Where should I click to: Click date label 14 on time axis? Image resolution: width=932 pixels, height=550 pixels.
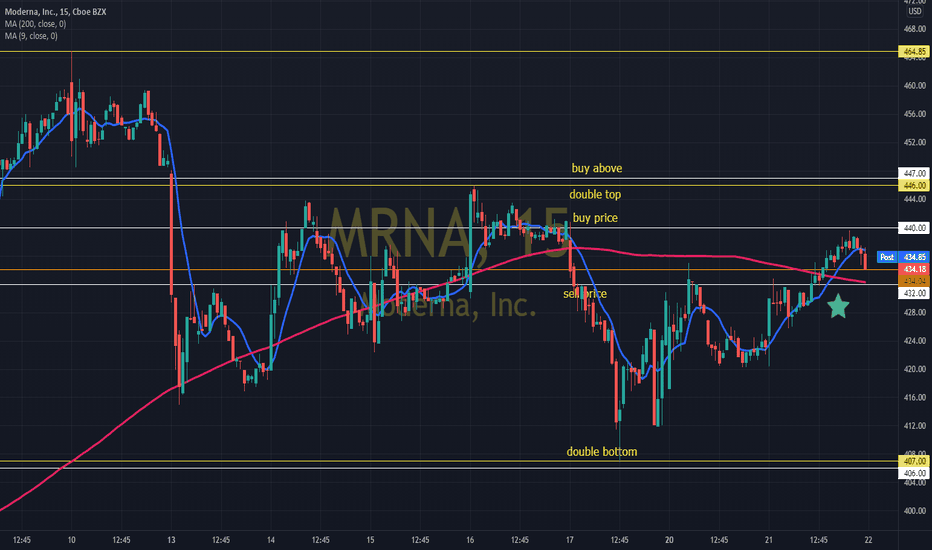point(270,540)
